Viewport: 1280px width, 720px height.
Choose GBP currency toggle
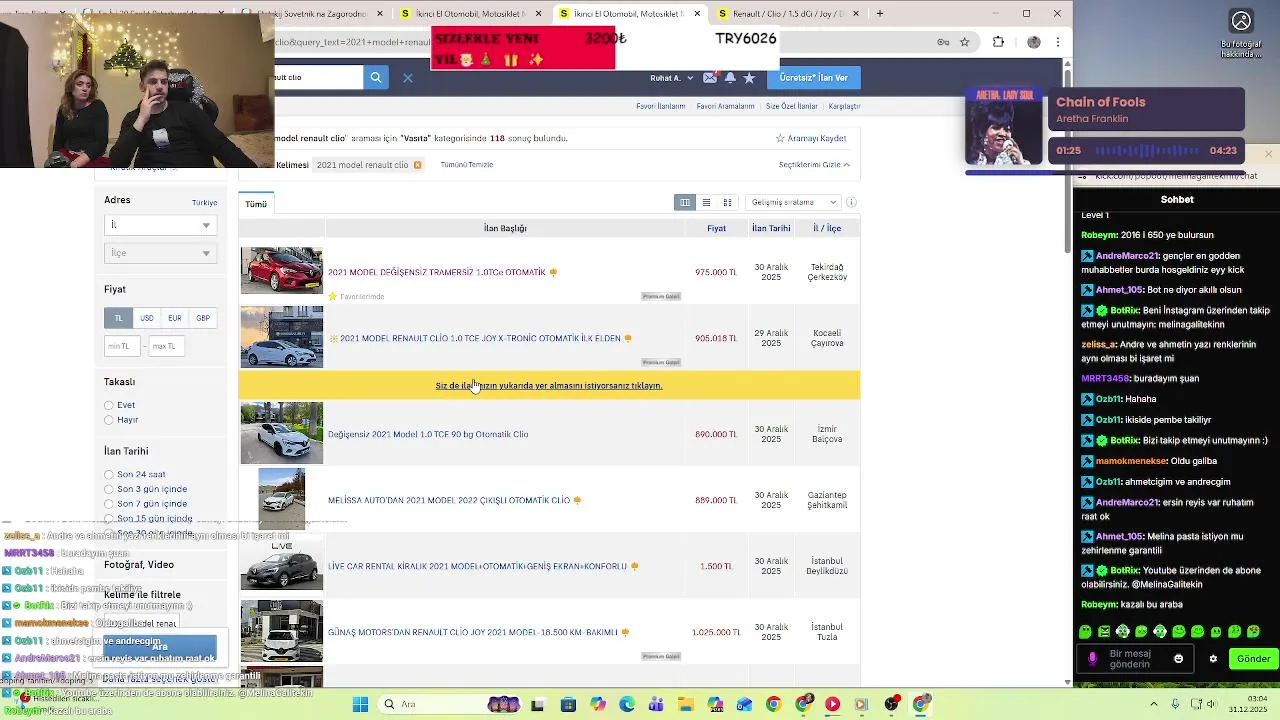pos(203,318)
